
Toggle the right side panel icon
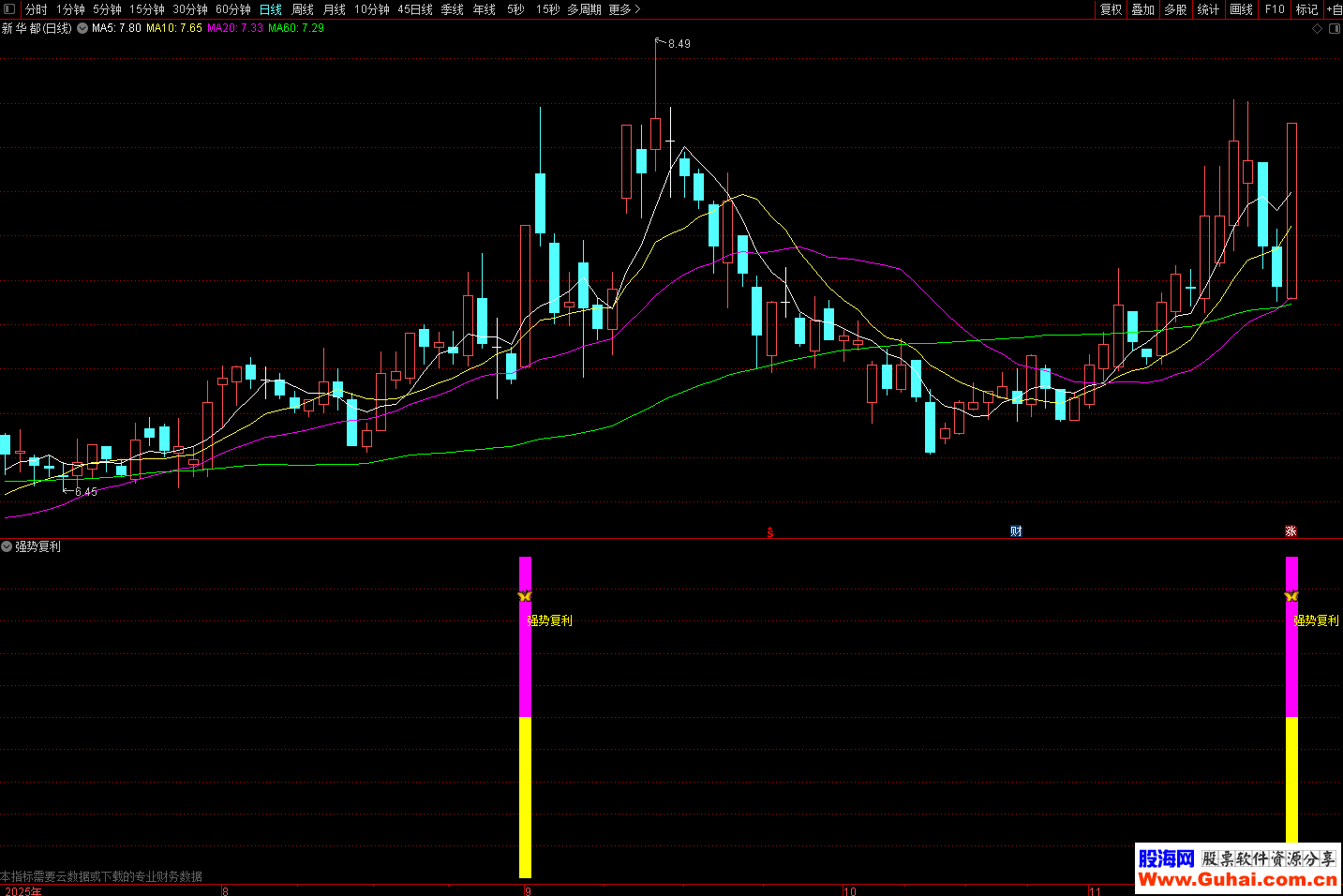(x=1335, y=29)
